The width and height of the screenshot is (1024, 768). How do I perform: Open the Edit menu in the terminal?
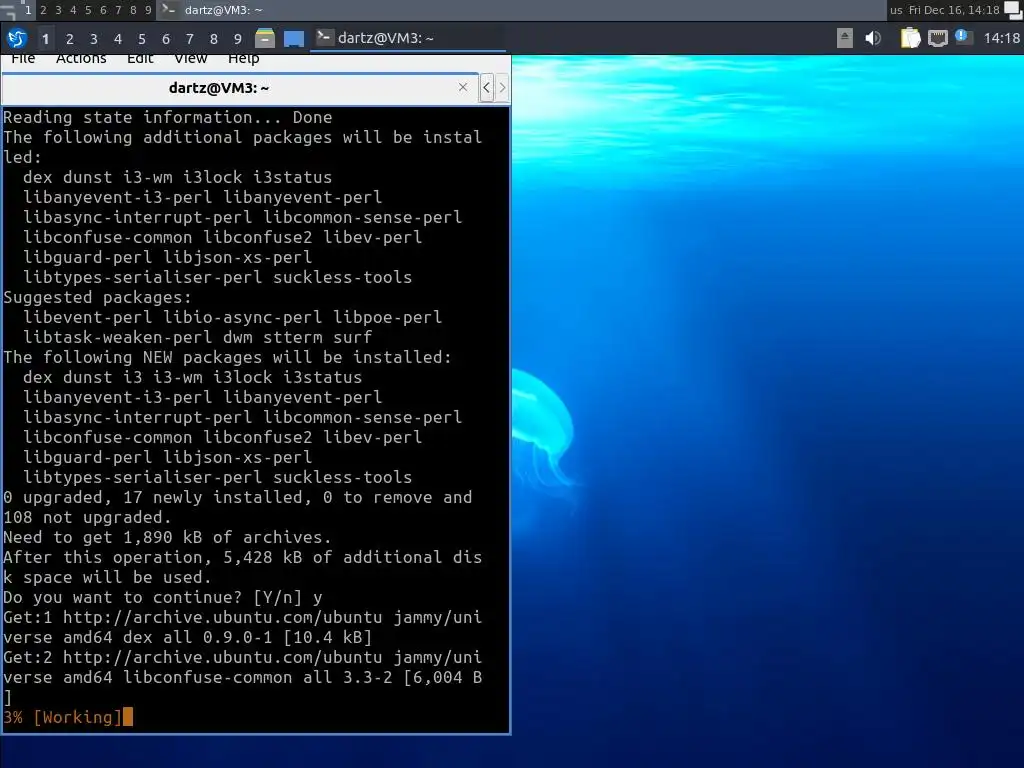tap(140, 59)
